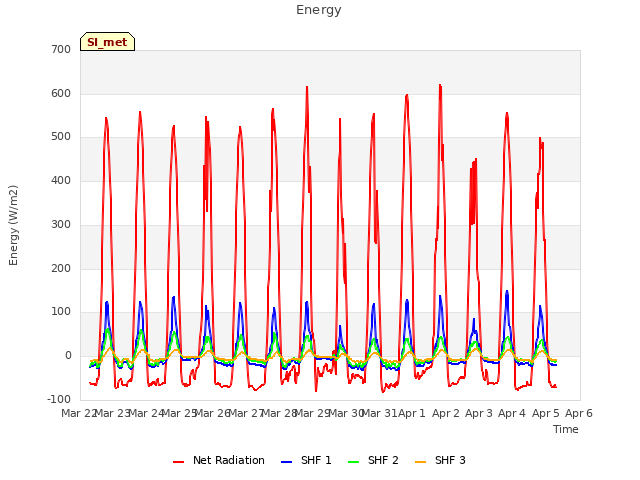Click the Apr 1 x-axis tick label

pyautogui.click(x=412, y=413)
